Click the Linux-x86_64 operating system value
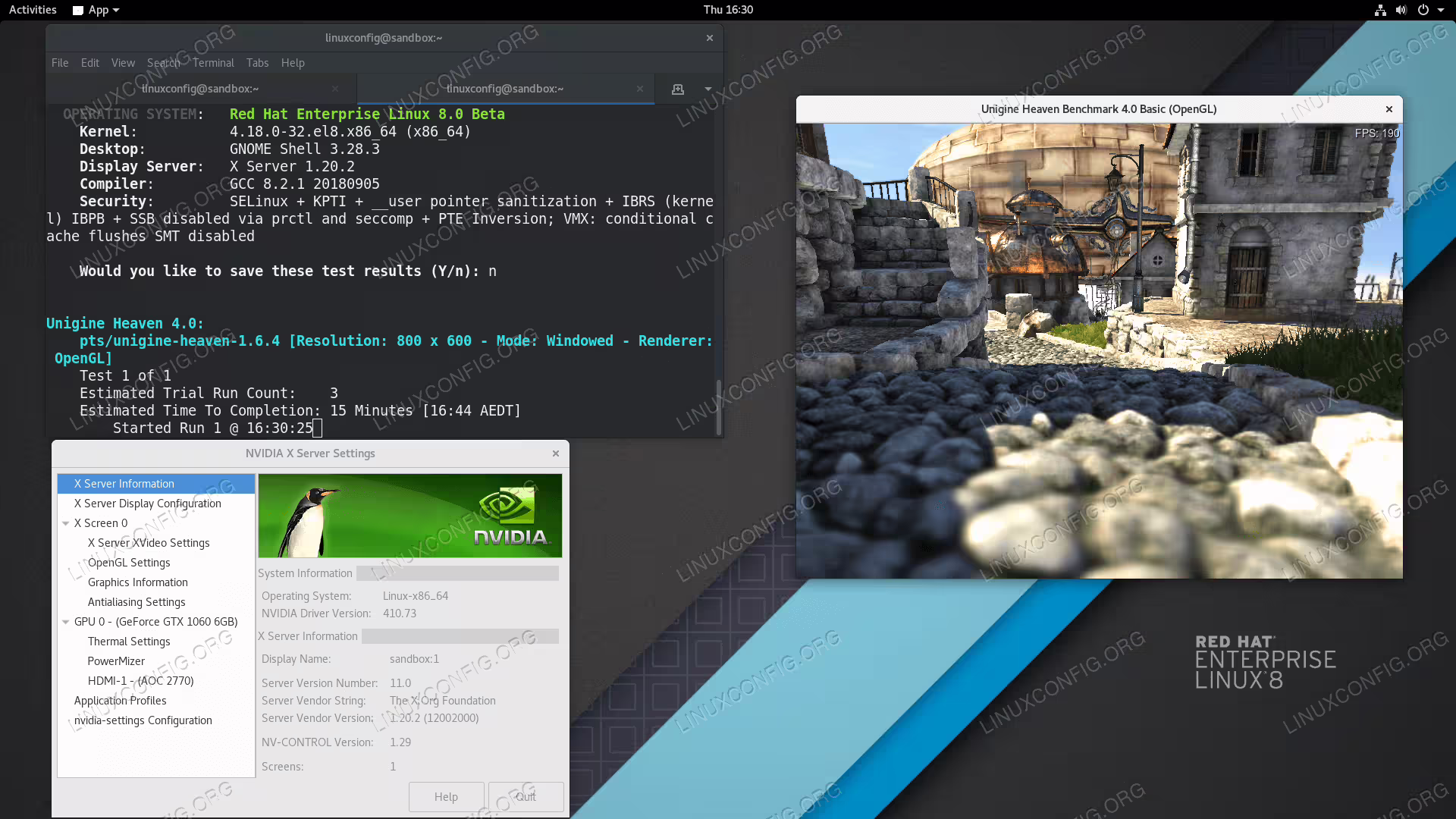 (416, 596)
